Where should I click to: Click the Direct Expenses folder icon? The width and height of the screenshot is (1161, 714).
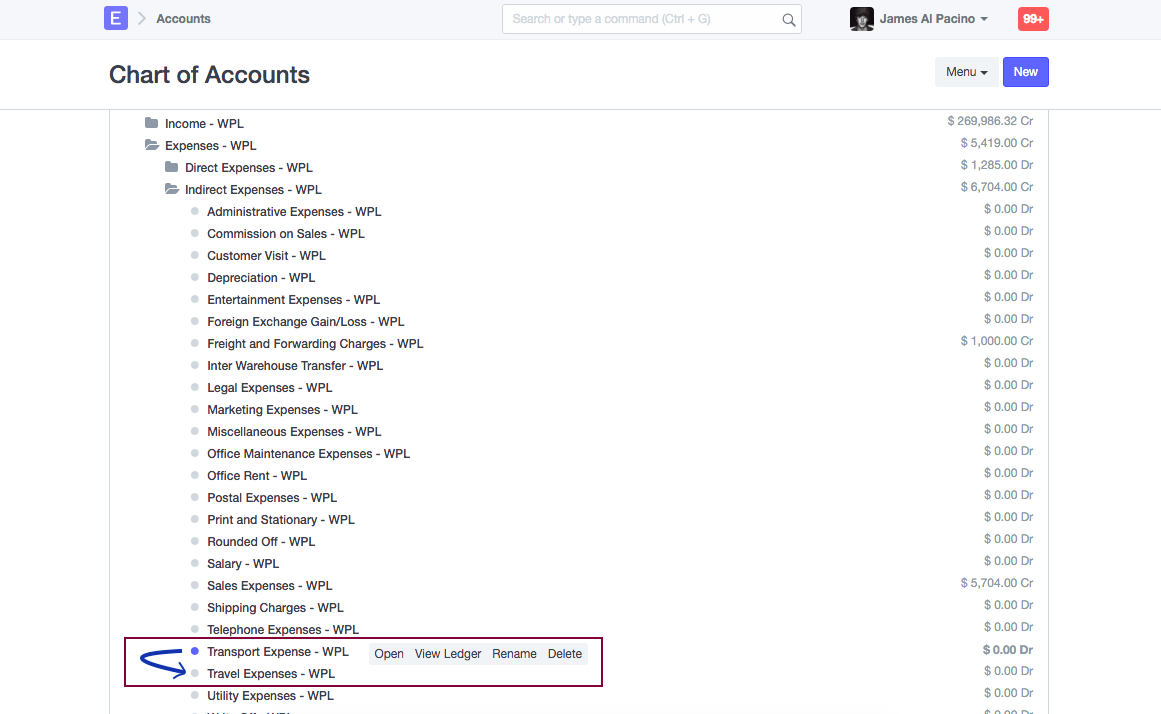(172, 167)
